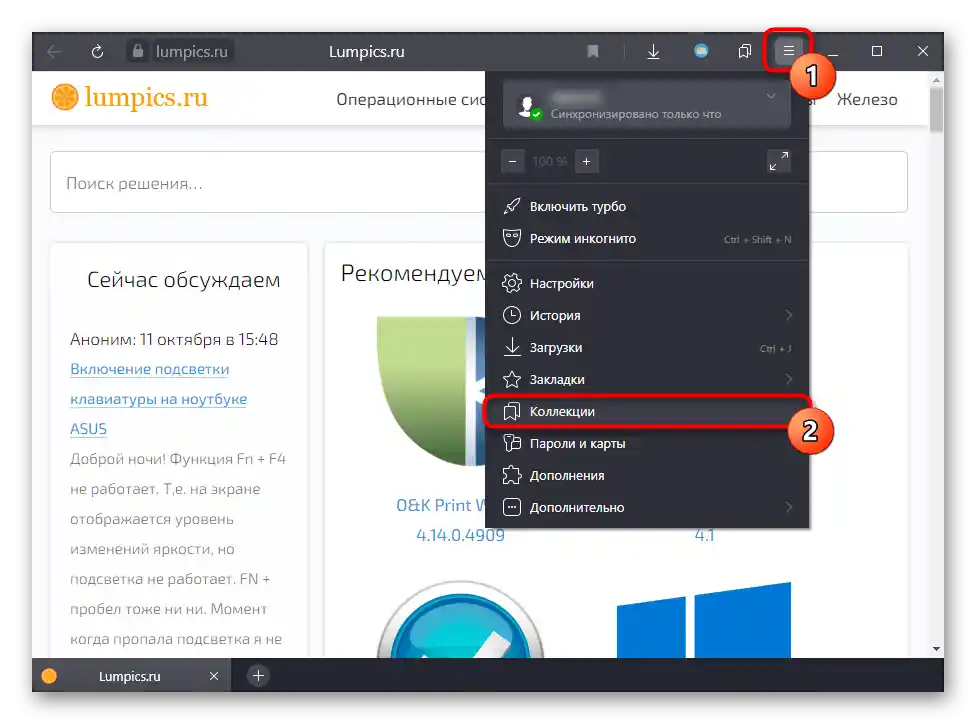Open Режим инкогнито from menu

click(x=647, y=239)
